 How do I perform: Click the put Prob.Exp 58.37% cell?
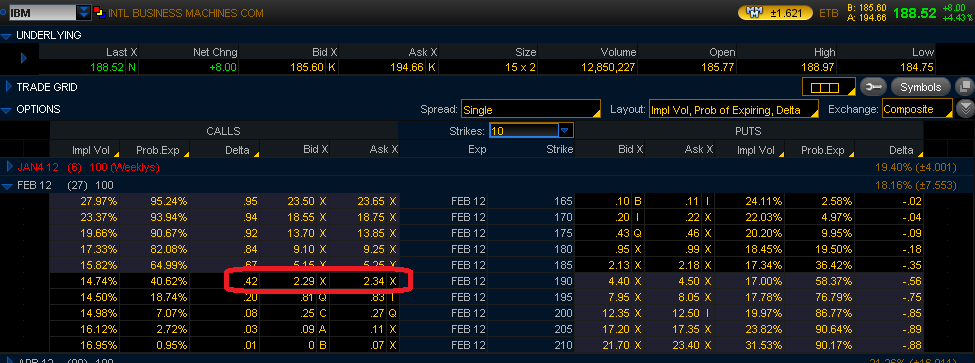coord(834,282)
